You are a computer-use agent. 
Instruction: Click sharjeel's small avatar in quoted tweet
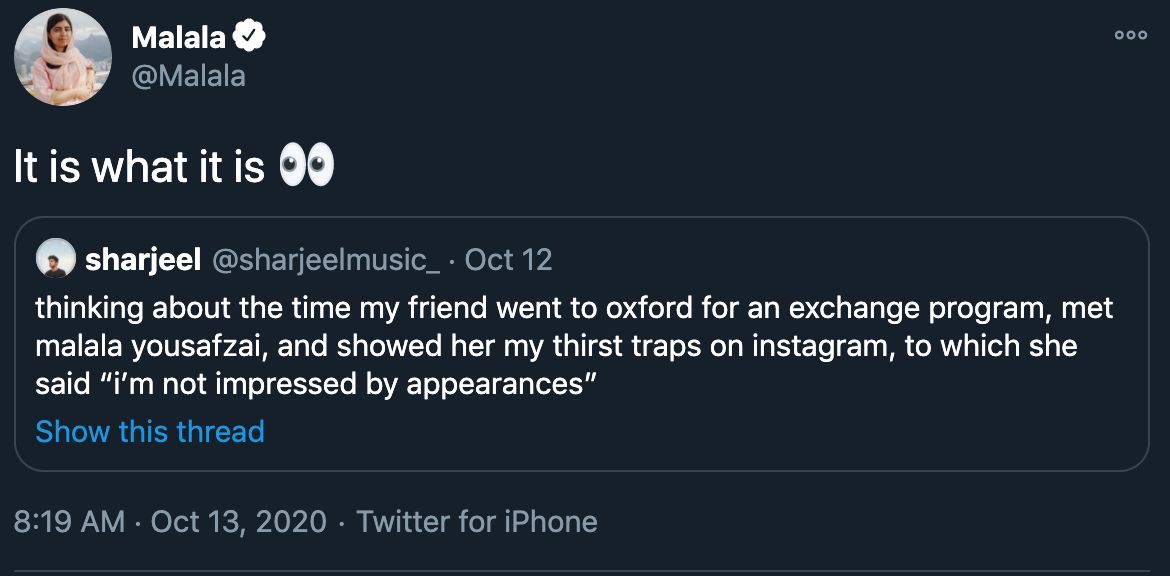(54, 260)
